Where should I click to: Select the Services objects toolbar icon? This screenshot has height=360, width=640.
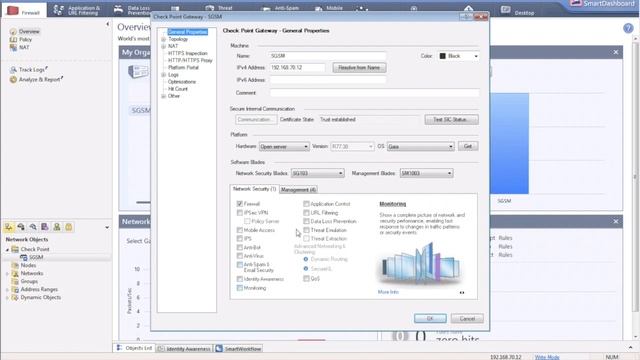(x=21, y=227)
